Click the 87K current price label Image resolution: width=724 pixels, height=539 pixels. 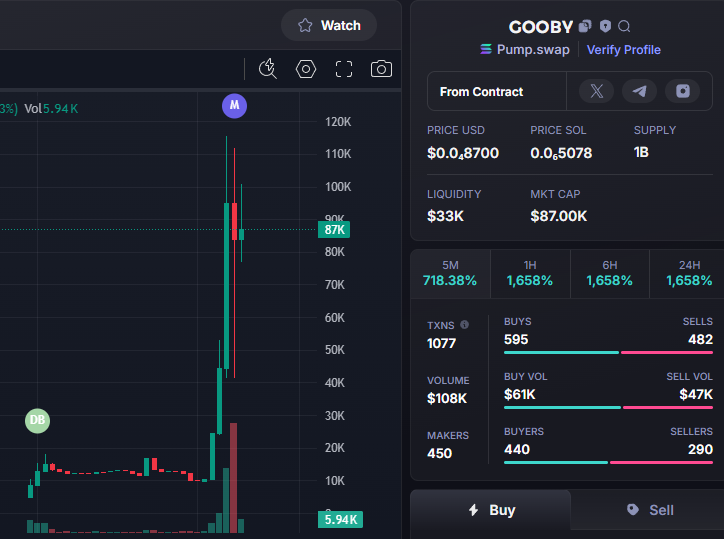click(334, 230)
